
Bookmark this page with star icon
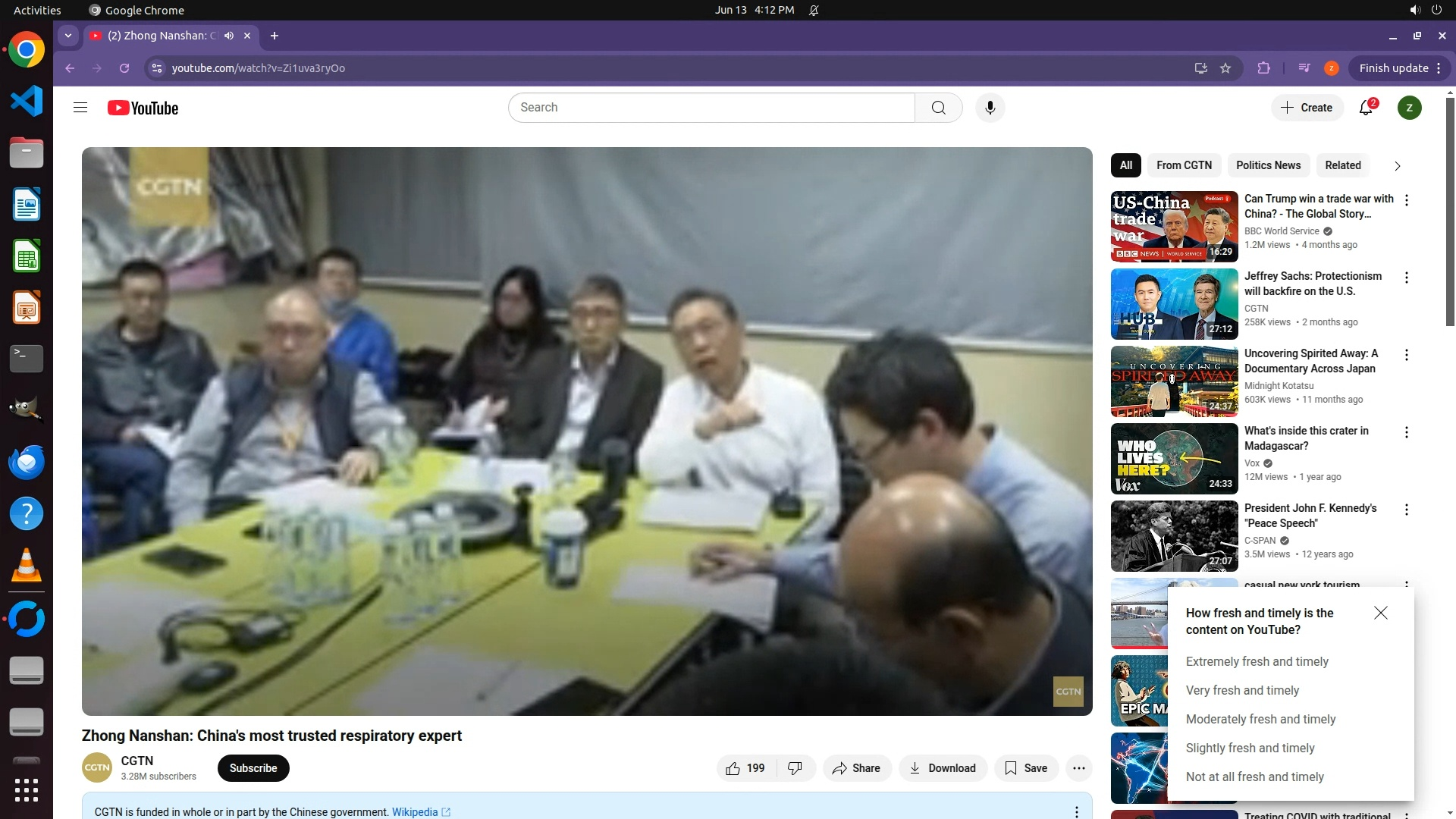click(1225, 68)
